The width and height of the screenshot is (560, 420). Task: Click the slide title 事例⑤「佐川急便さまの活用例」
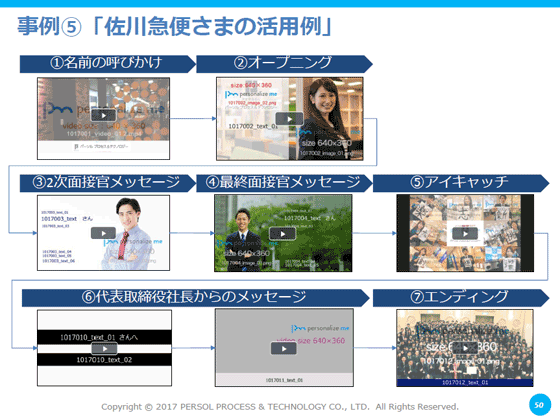pyautogui.click(x=175, y=26)
